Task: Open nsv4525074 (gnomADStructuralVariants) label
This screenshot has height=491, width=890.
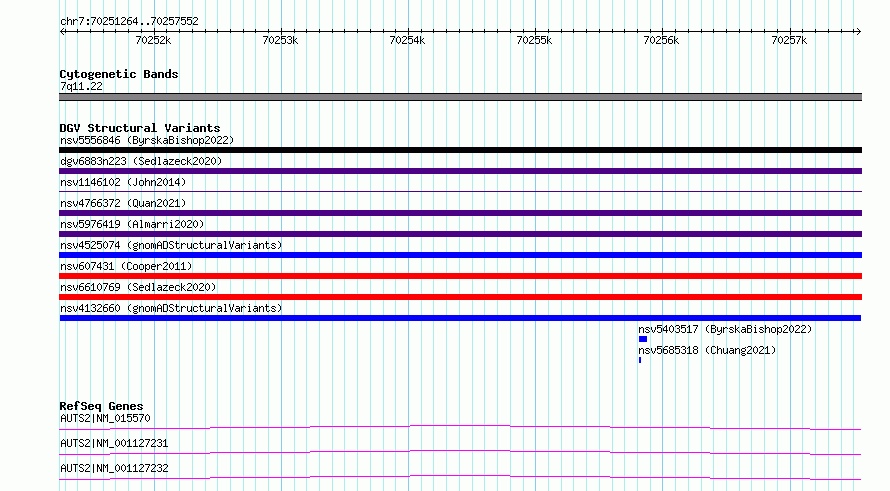Action: 171,245
